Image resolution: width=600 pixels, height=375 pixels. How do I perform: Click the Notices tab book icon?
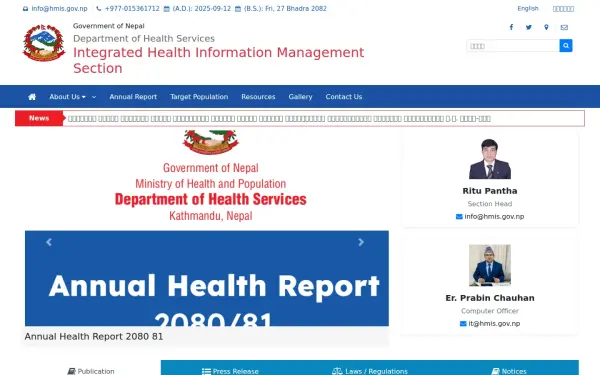click(496, 371)
